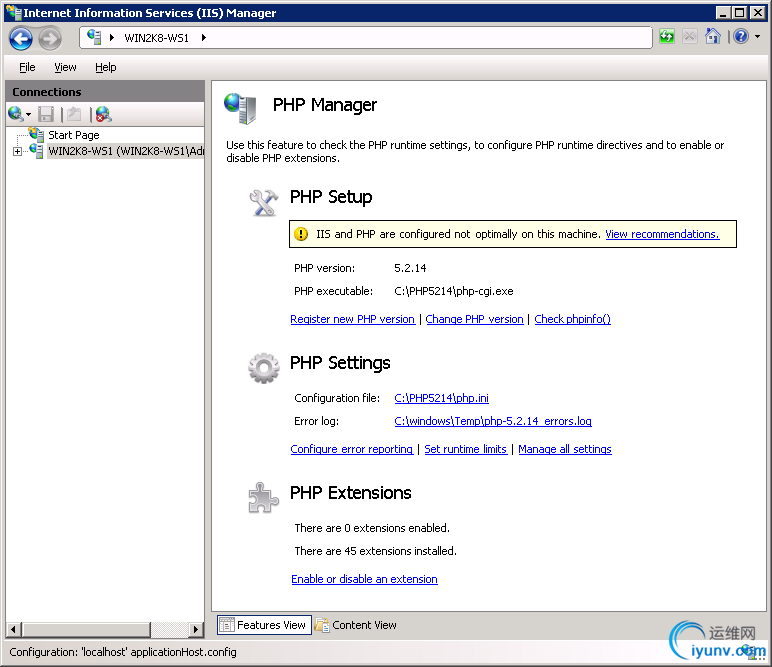Click Set runtime limits link

(465, 449)
